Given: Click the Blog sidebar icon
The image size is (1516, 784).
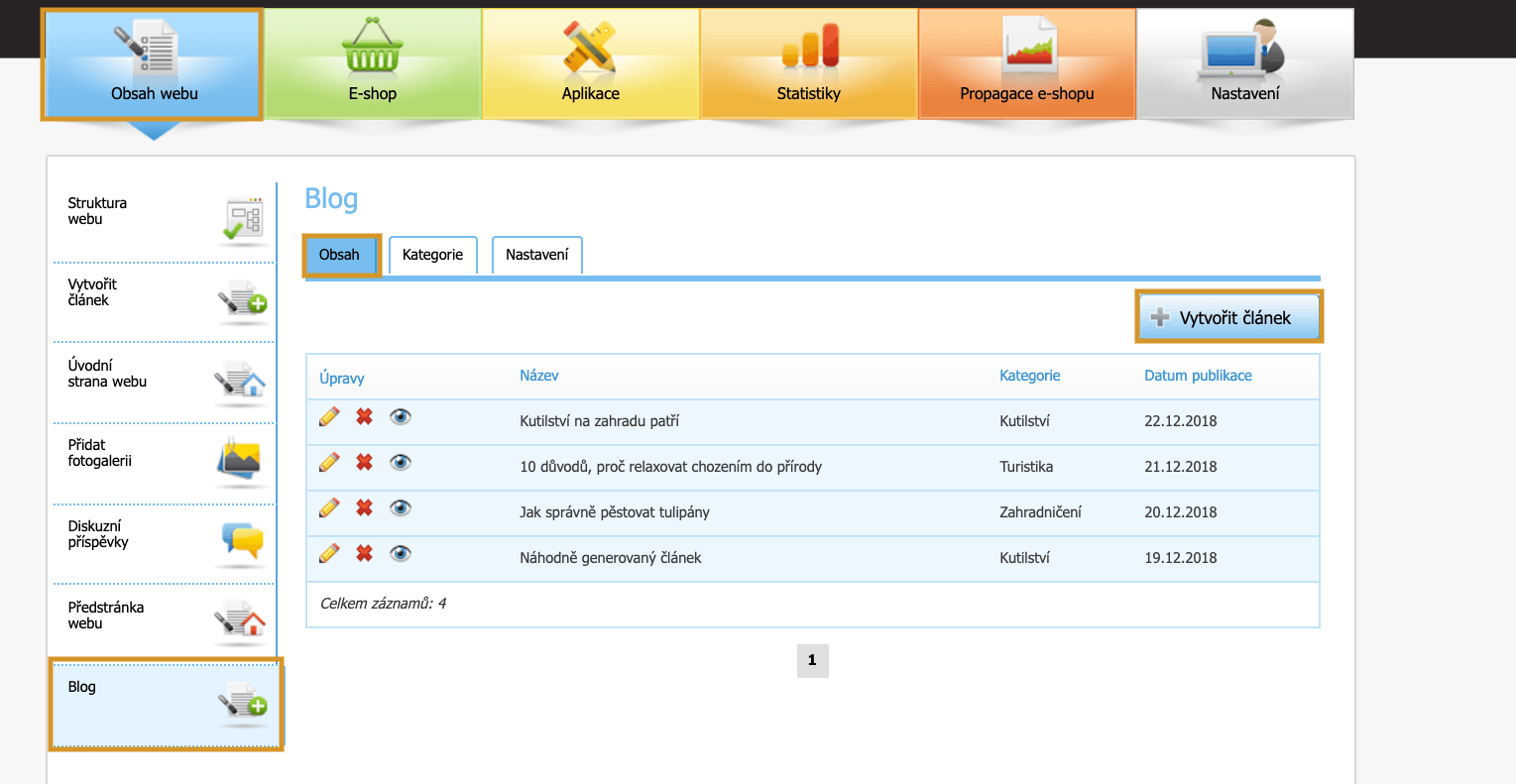Looking at the screenshot, I should (243, 704).
